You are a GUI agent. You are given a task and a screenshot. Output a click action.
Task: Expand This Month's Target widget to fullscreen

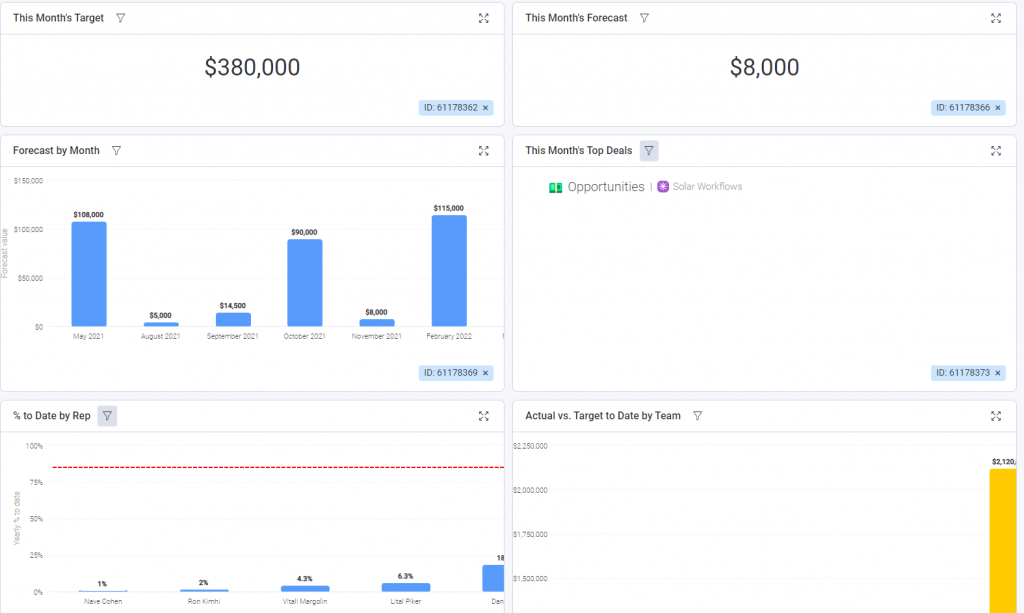coord(483,18)
